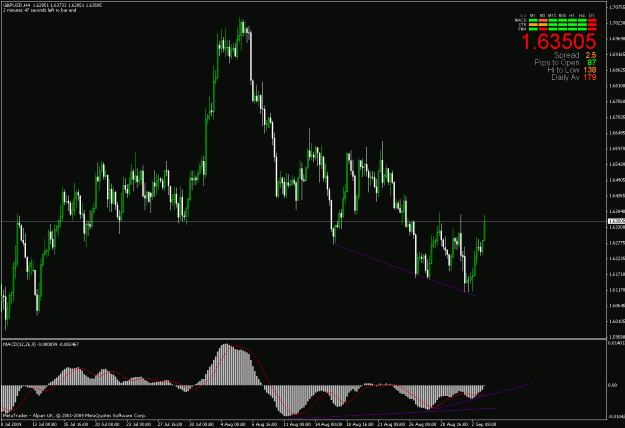
Task: Click the large red 1.63505 price readout
Action: (559, 41)
